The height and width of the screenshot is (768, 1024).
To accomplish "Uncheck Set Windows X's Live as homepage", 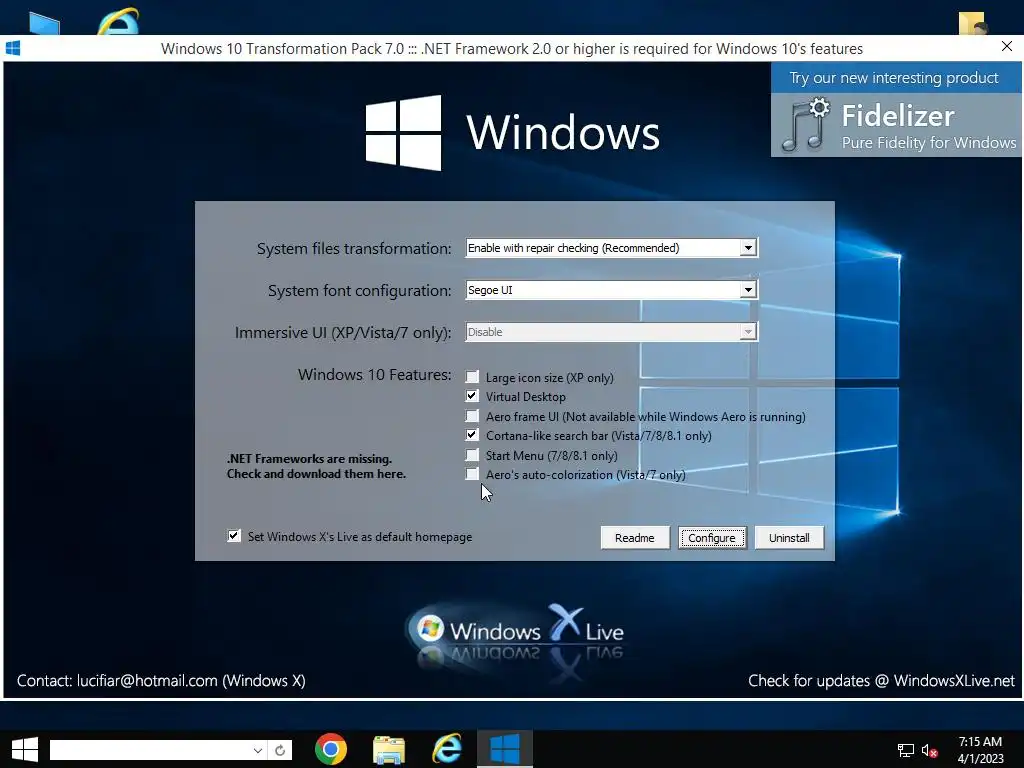I will (x=234, y=536).
